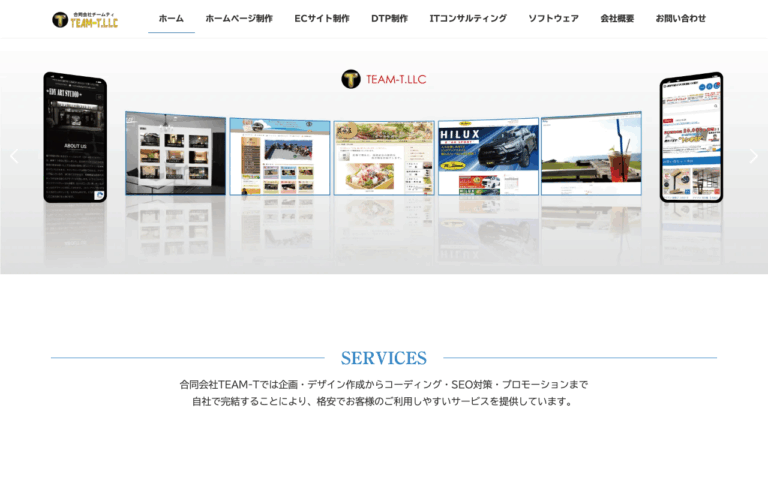
Task: Go to the ホーム menu item
Action: [171, 19]
